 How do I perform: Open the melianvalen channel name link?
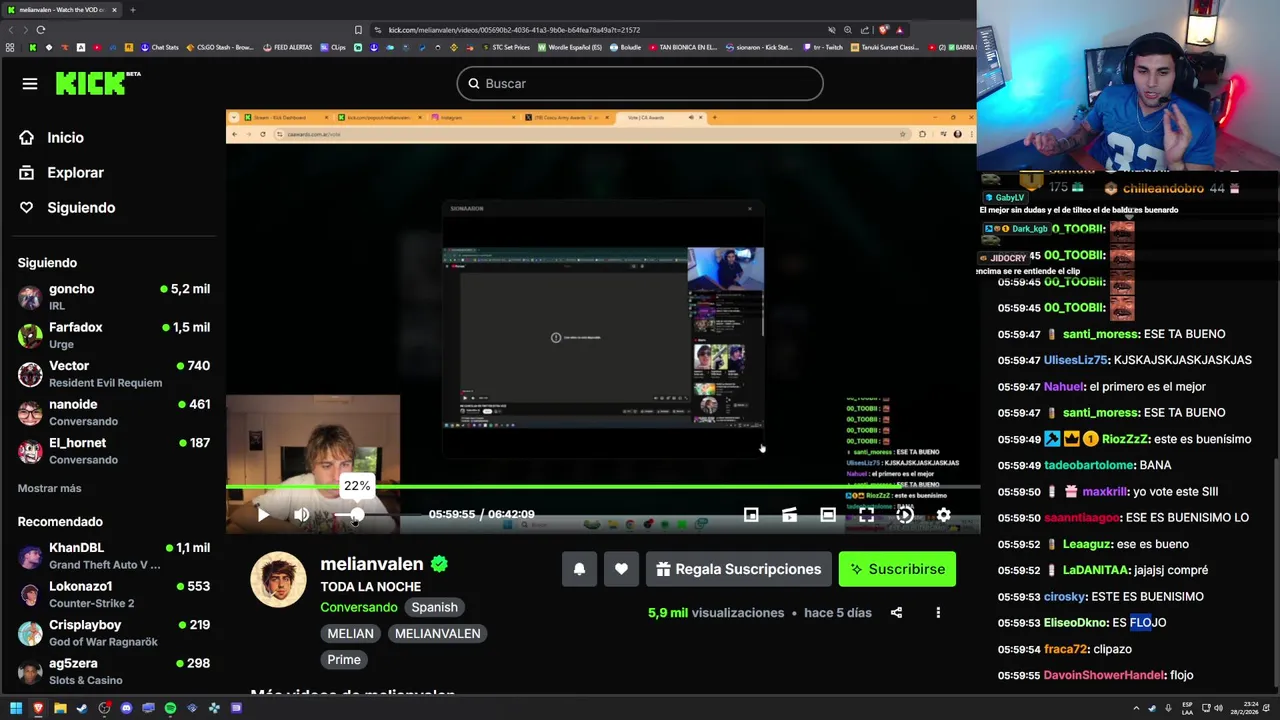(x=372, y=564)
